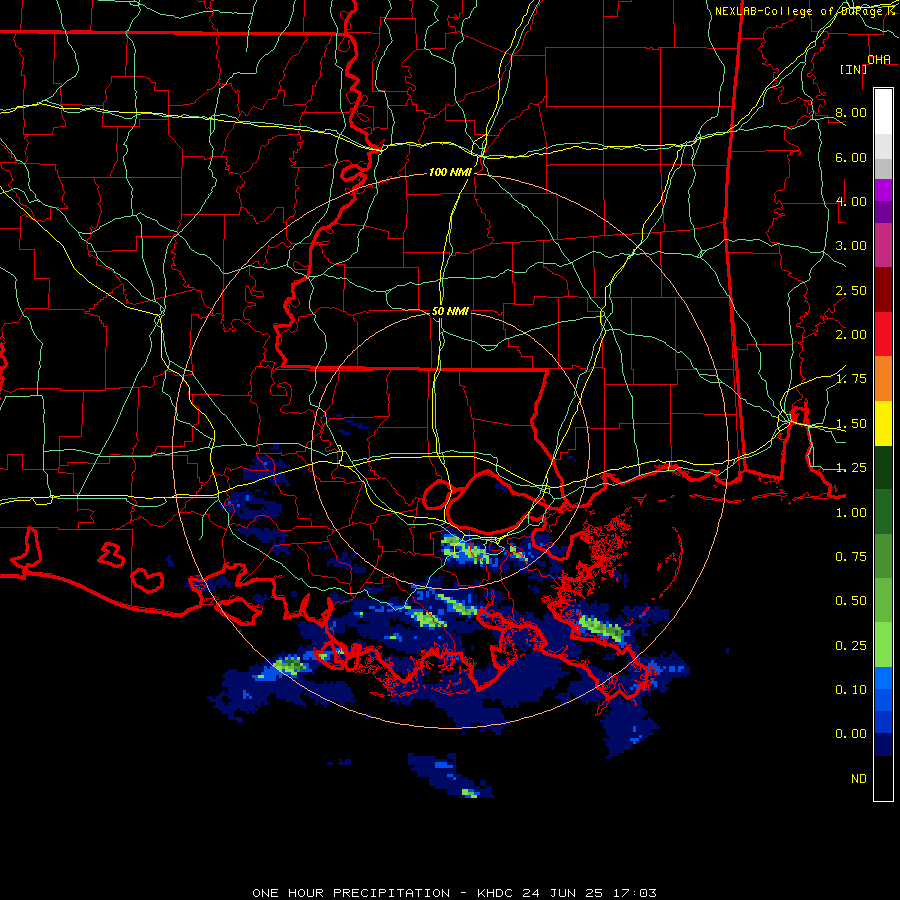Click the '4.00' scale label
The height and width of the screenshot is (900, 900).
coord(851,201)
